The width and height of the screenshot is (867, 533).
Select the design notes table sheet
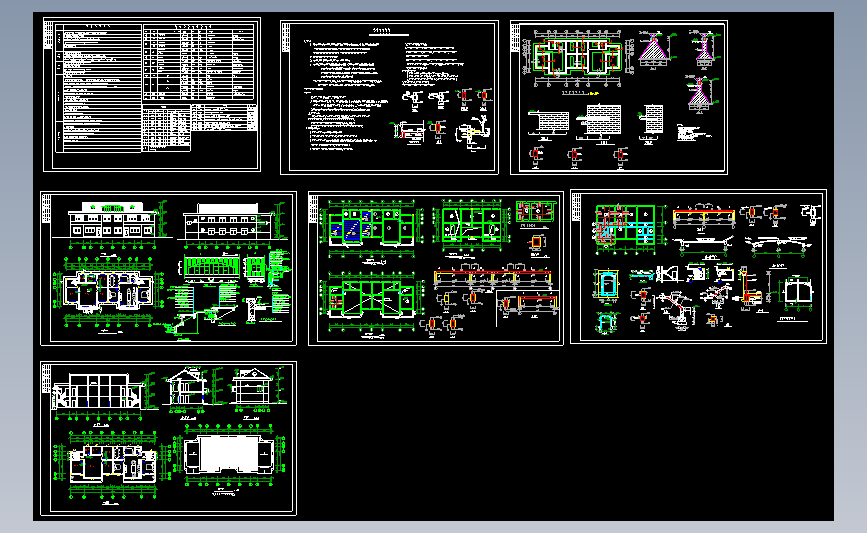tap(152, 95)
